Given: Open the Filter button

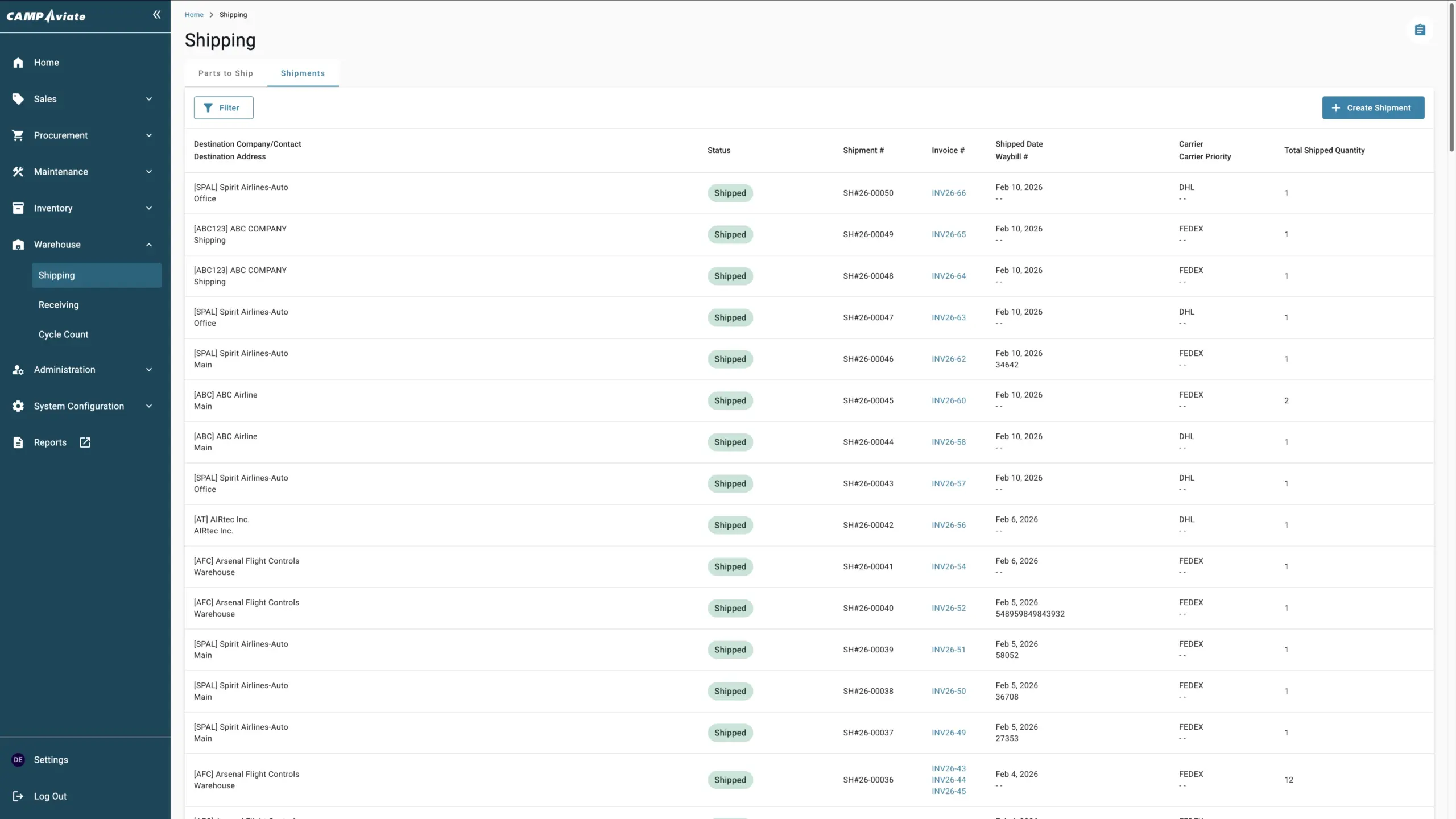Looking at the screenshot, I should click(x=224, y=108).
